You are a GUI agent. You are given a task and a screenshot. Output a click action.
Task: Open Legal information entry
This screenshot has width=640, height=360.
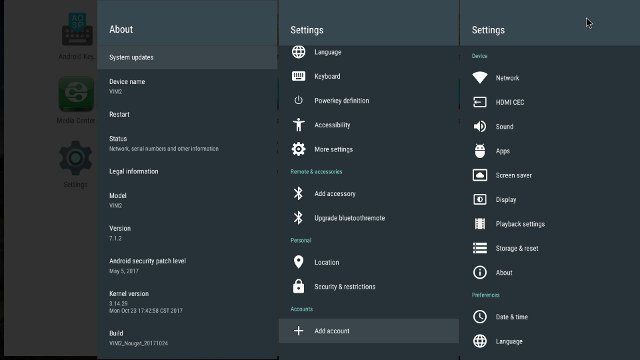coord(187,171)
